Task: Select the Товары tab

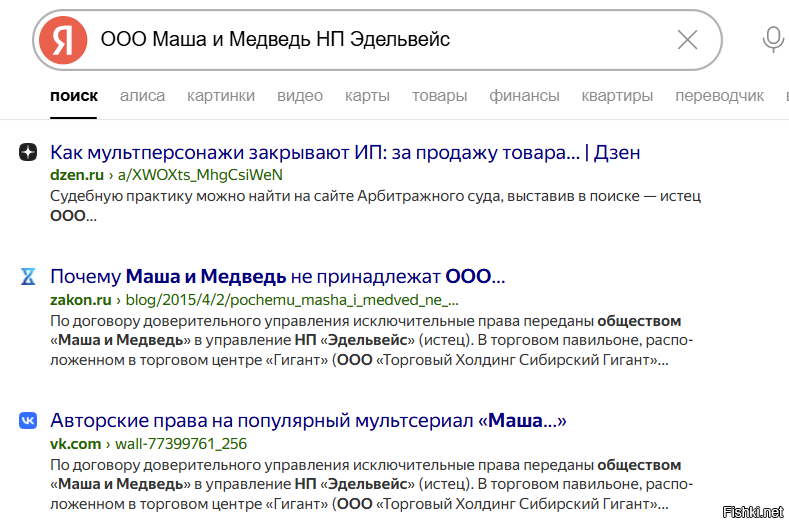Action: [x=439, y=96]
